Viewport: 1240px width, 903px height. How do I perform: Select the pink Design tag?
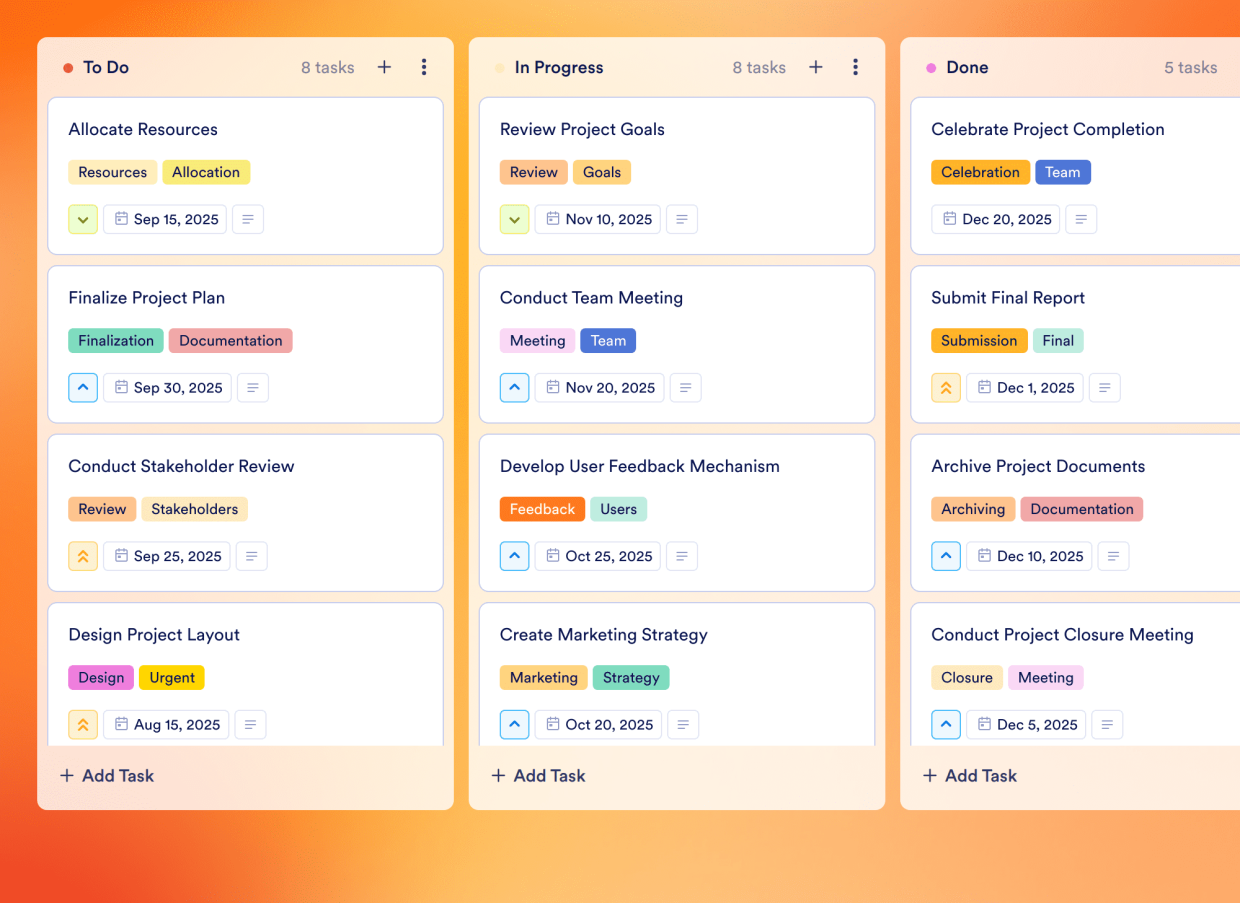pyautogui.click(x=101, y=678)
